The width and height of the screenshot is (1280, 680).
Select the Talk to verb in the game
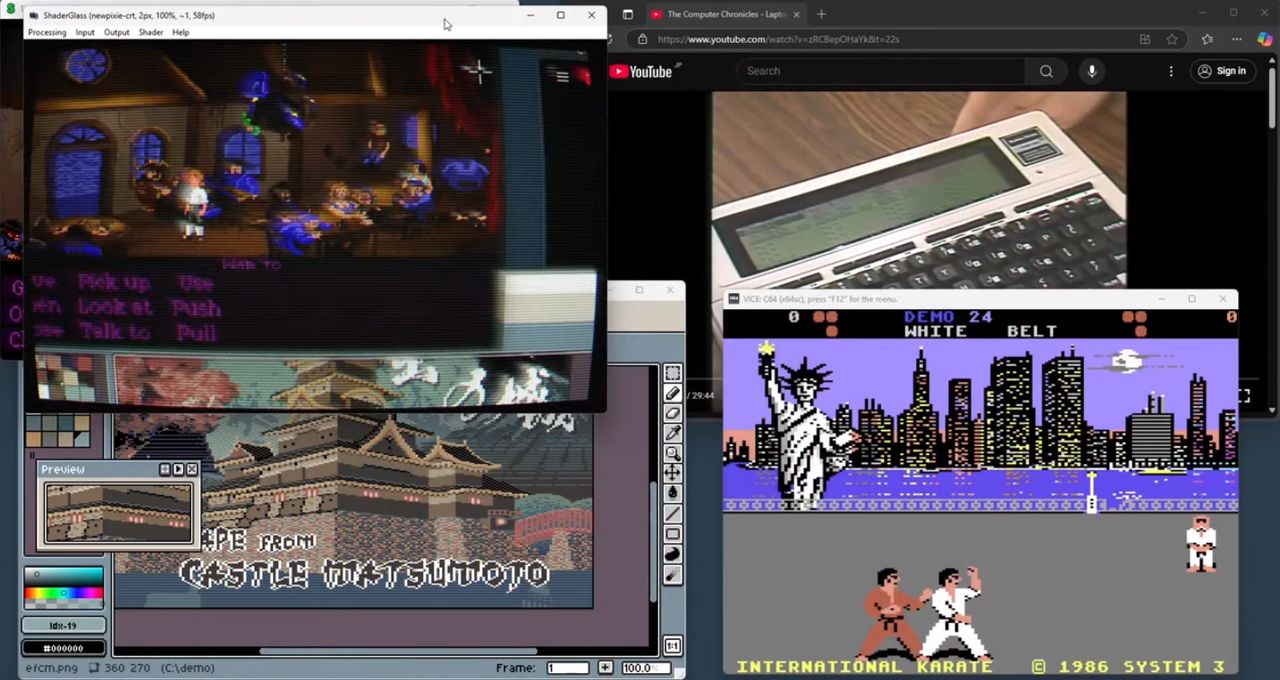point(115,332)
